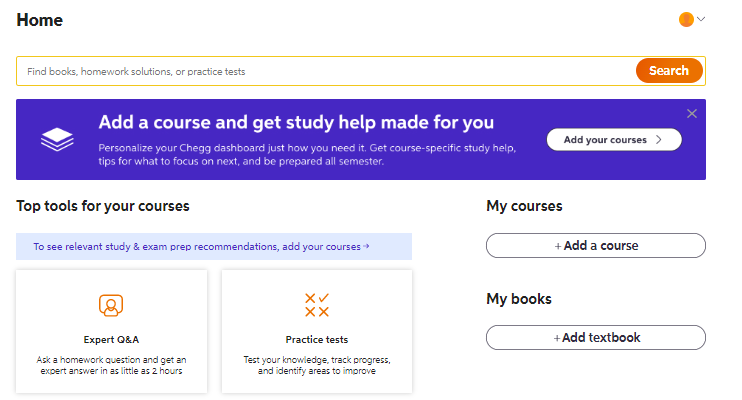Click the Expert Q&A description text
Viewport: 742px width, 400px height.
(111, 365)
